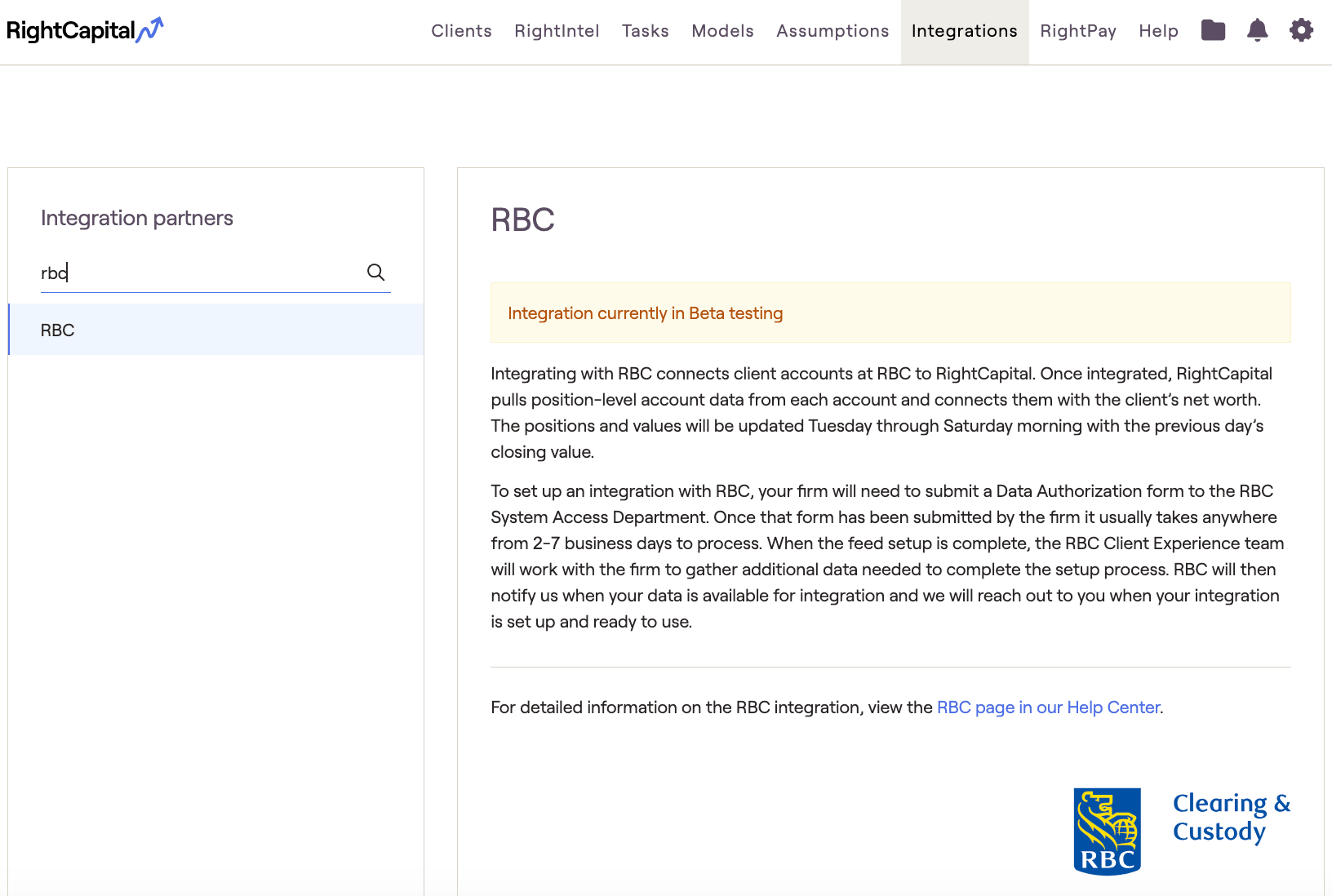Click the Integration partners heading
Viewport: 1332px width, 896px height.
[137, 218]
